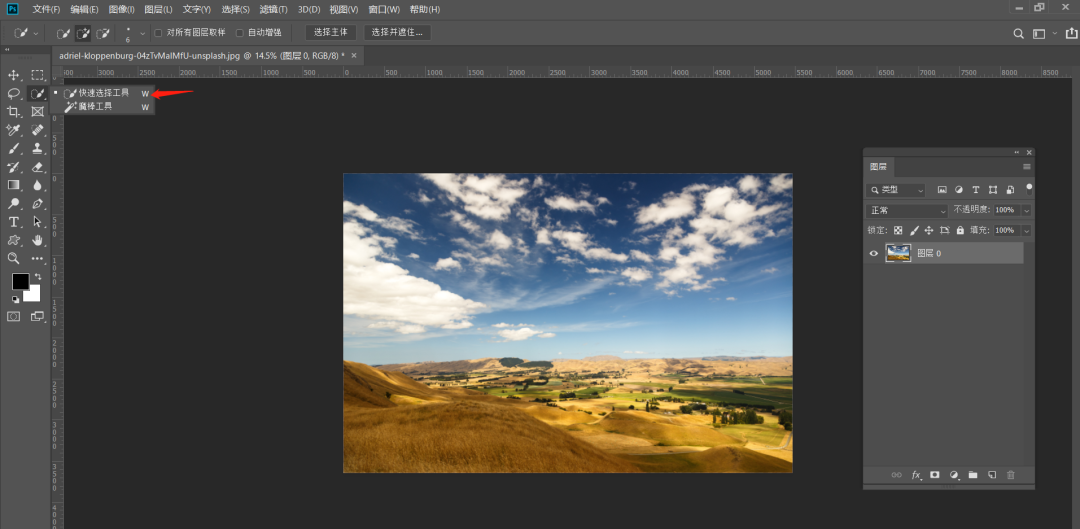Open the 正常 blend mode dropdown
The image size is (1080, 529).
tap(907, 211)
